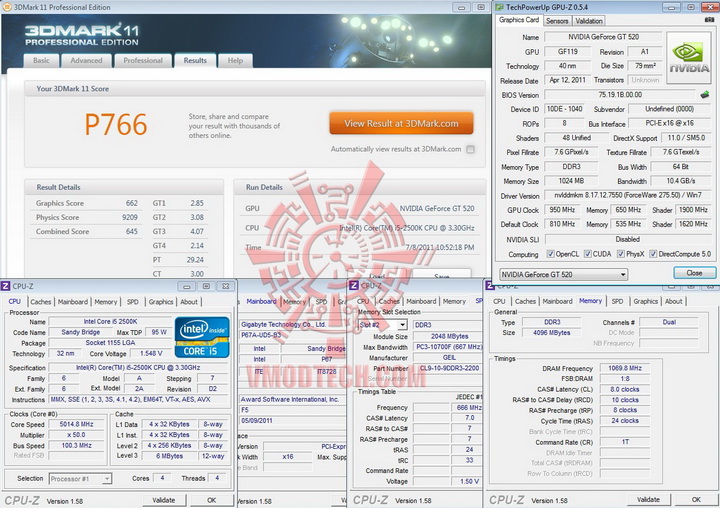Click the Save button in Run Details
The width and height of the screenshot is (720, 508).
point(441,276)
